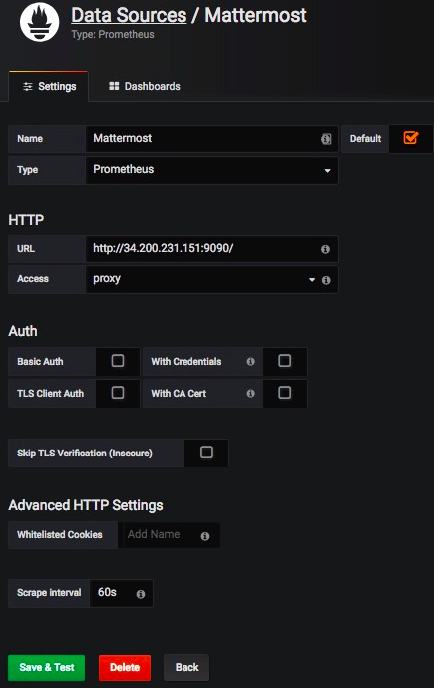This screenshot has height=688, width=434.
Task: Enable the With CA Cert checkbox
Action: (284, 392)
